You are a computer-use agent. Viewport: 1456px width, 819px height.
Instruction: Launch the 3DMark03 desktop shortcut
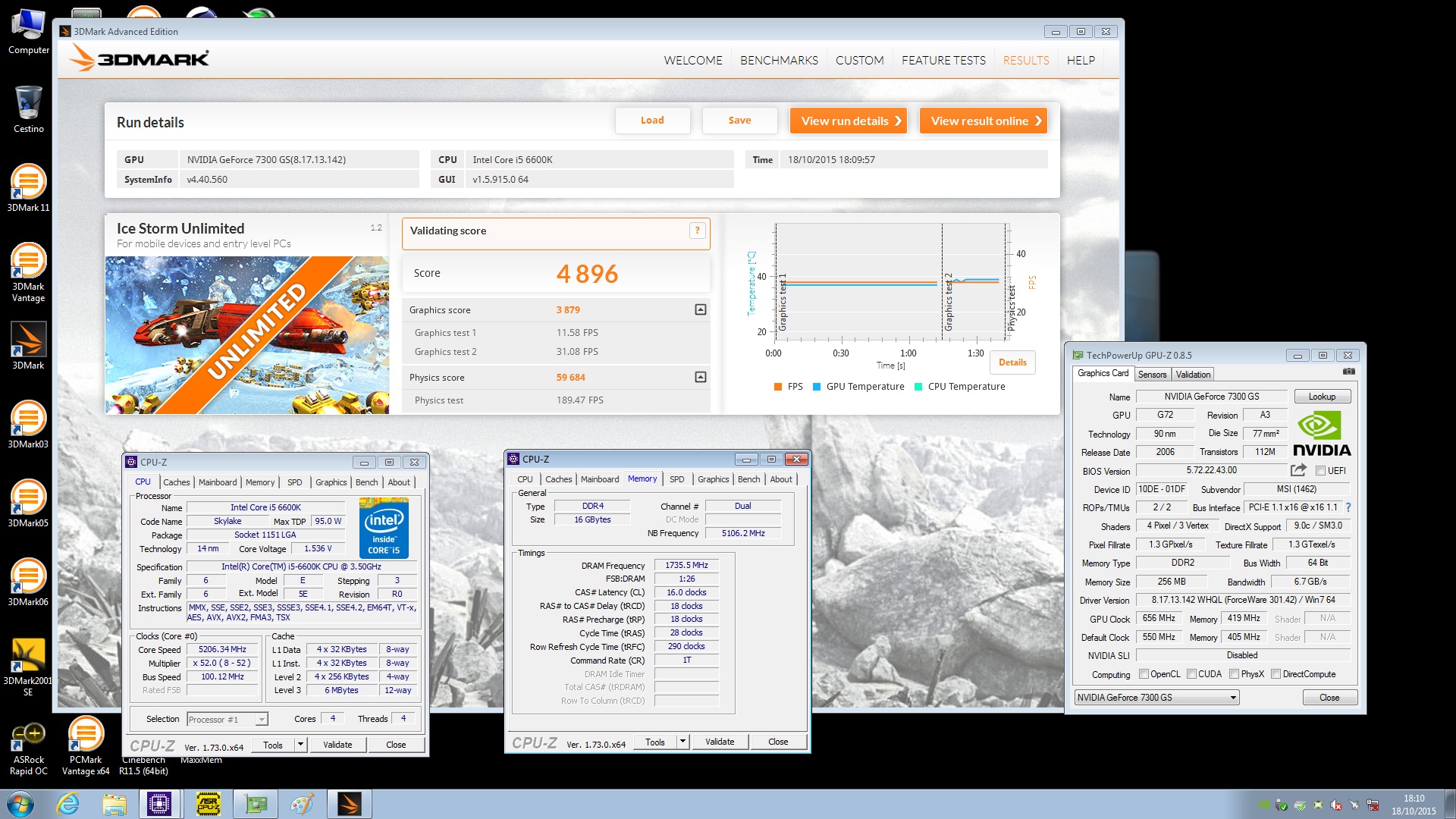(28, 425)
